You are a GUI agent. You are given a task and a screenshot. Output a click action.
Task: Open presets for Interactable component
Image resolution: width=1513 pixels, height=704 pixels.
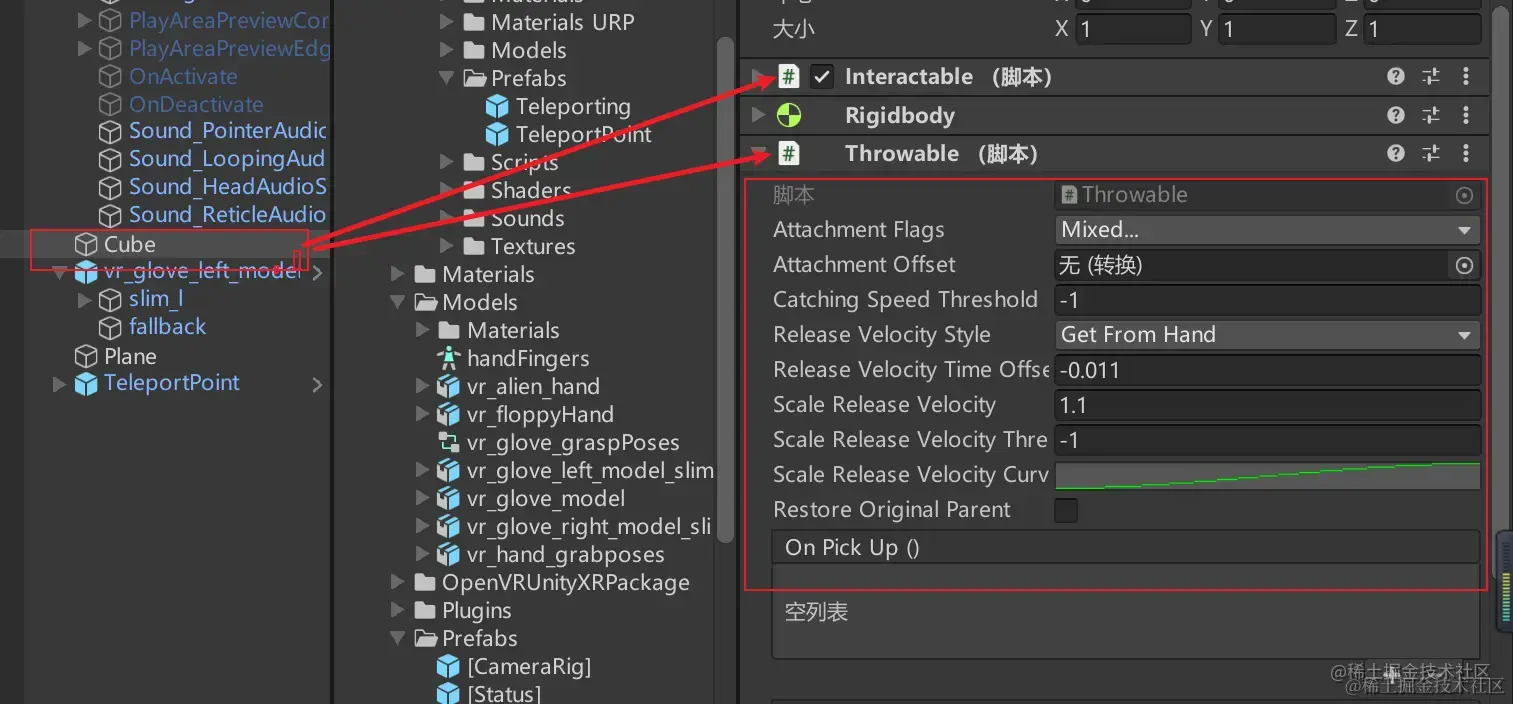tap(1431, 77)
